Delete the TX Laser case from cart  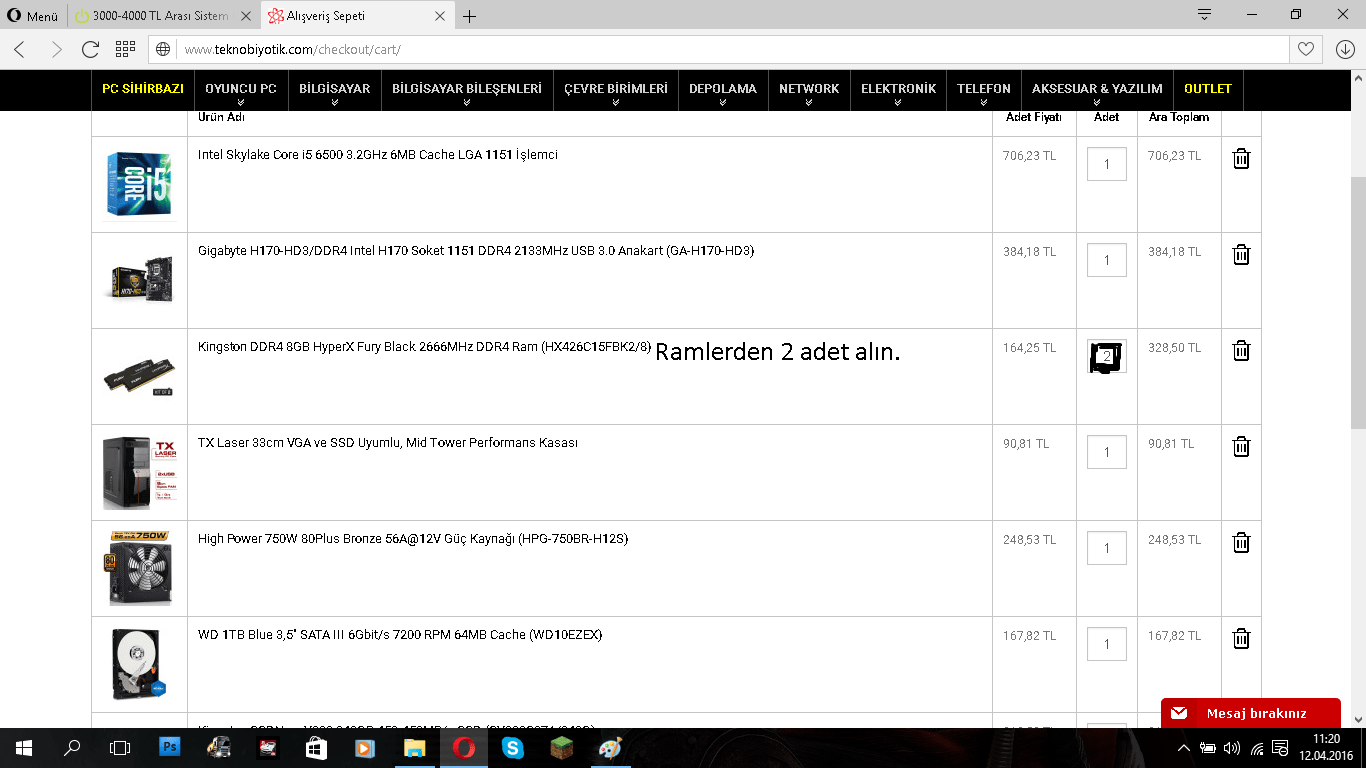[1241, 446]
